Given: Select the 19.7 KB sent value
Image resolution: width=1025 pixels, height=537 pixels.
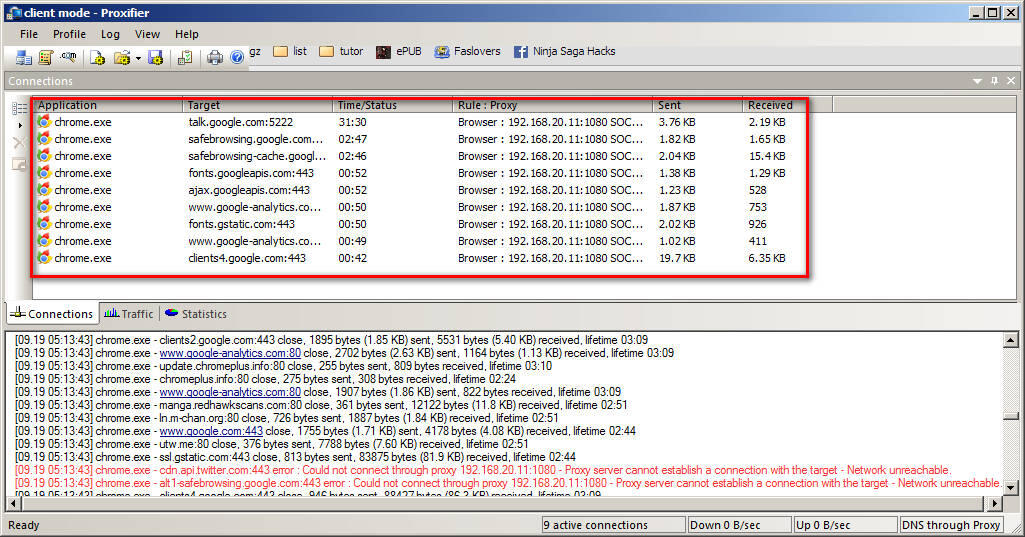Looking at the screenshot, I should click(x=677, y=258).
